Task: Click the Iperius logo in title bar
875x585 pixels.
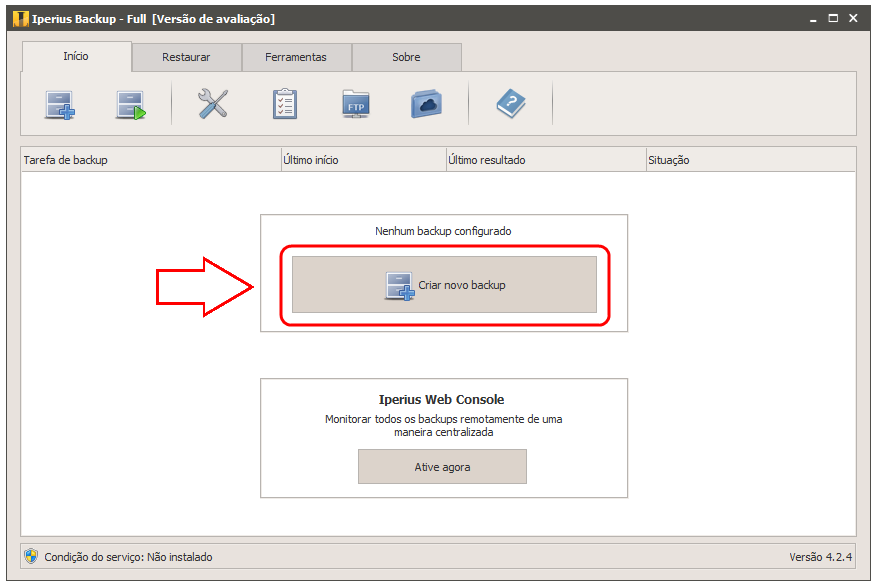Action: [x=20, y=18]
